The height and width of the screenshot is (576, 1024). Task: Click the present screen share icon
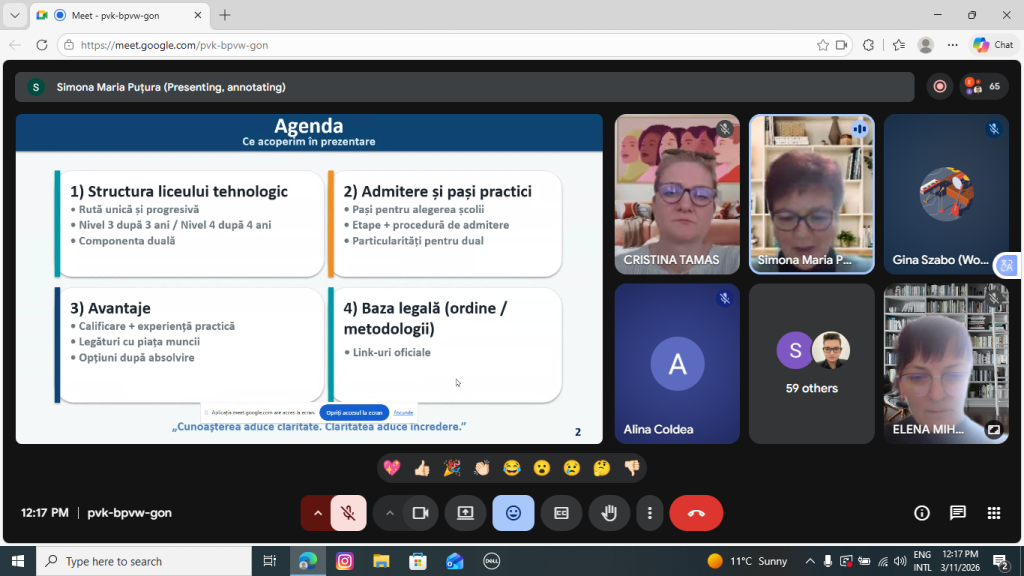465,513
